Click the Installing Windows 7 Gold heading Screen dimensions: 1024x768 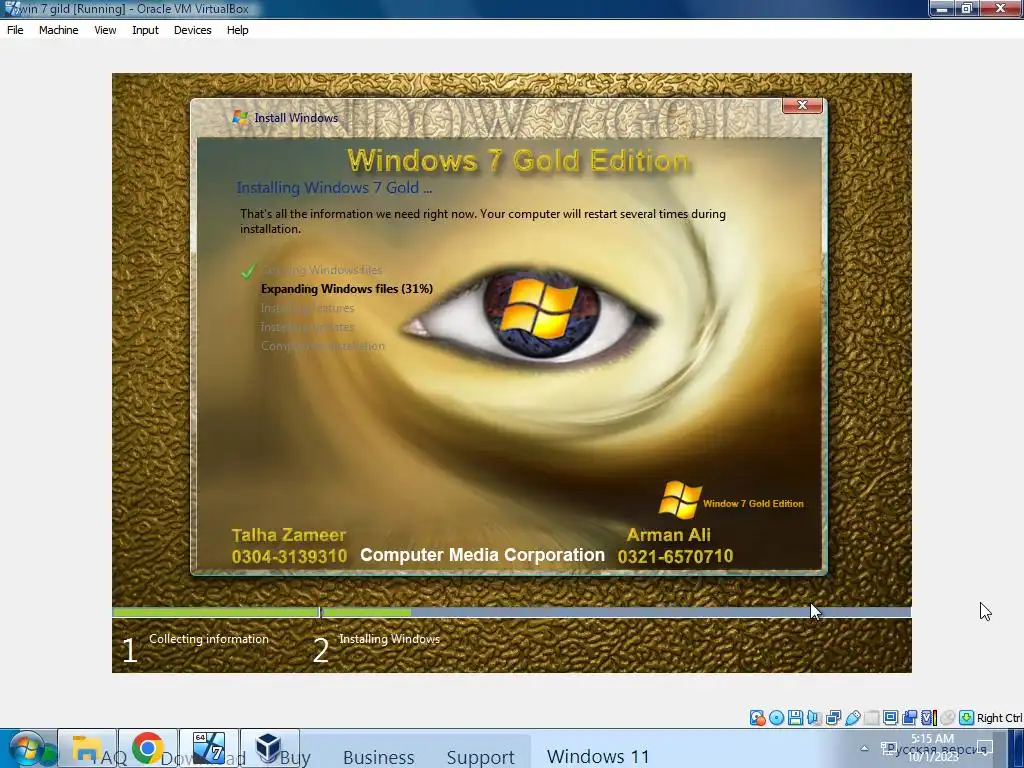pos(334,187)
